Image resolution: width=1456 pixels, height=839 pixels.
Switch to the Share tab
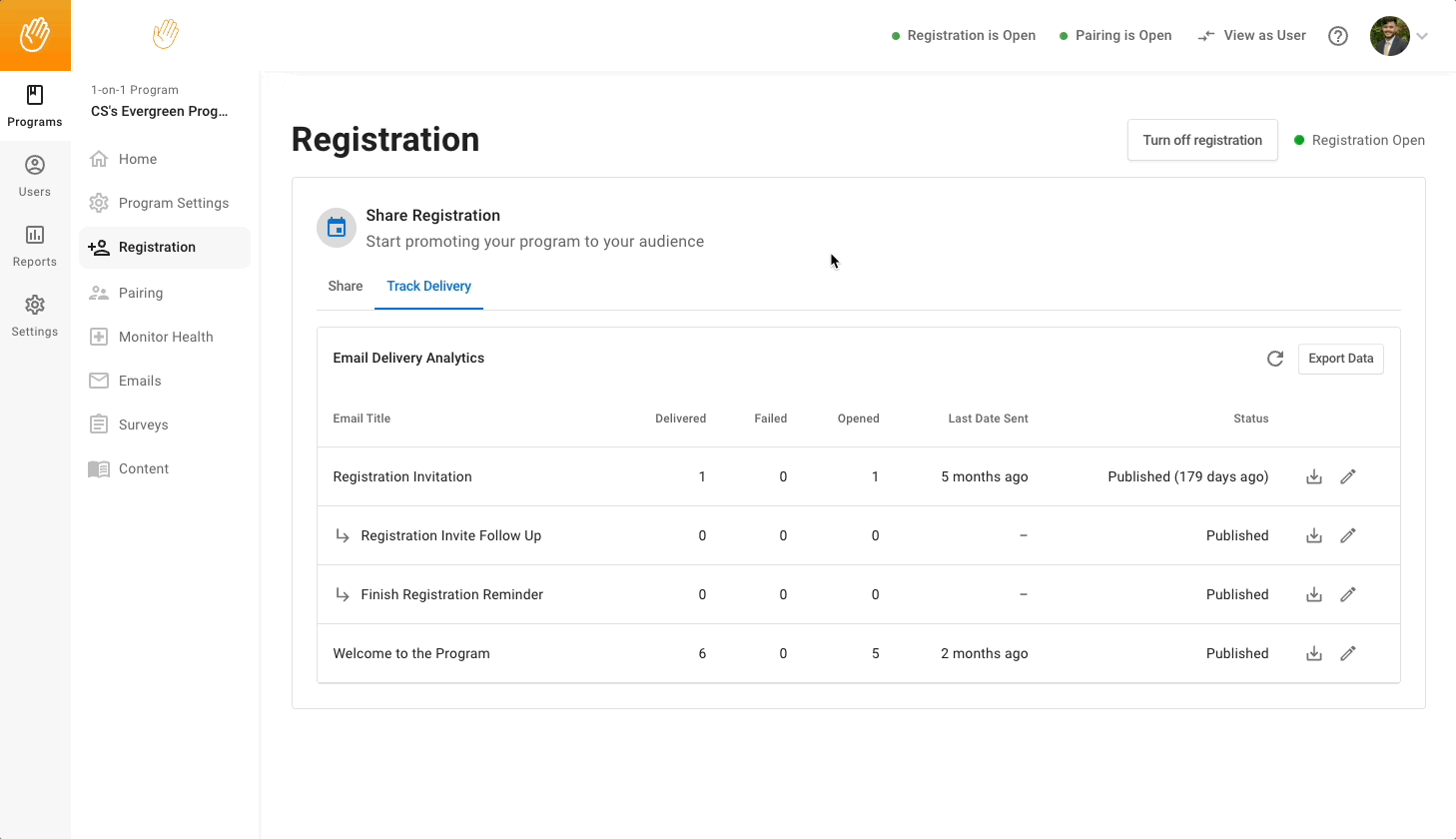click(x=346, y=287)
